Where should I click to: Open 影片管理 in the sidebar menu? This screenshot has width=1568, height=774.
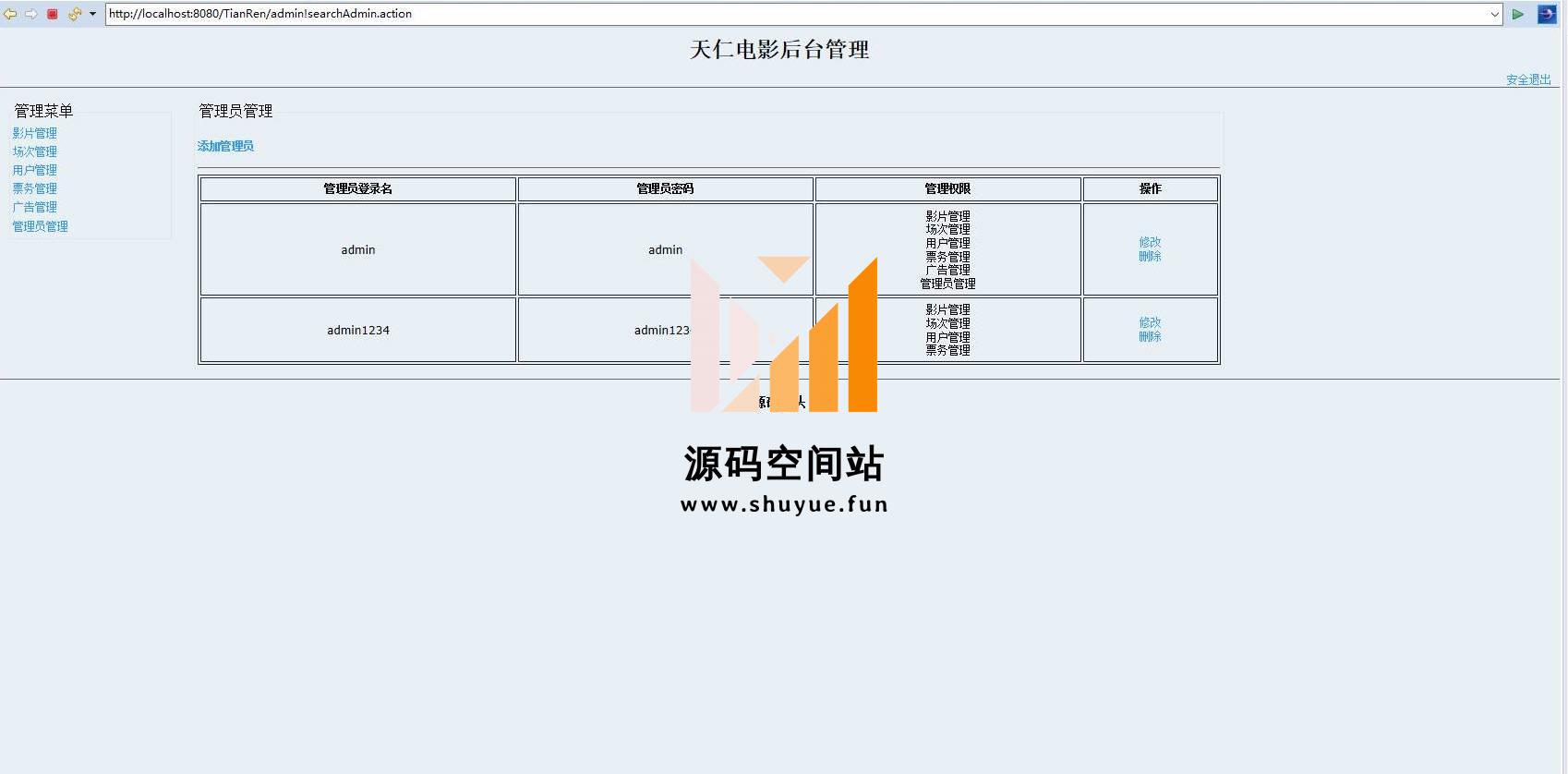click(35, 133)
